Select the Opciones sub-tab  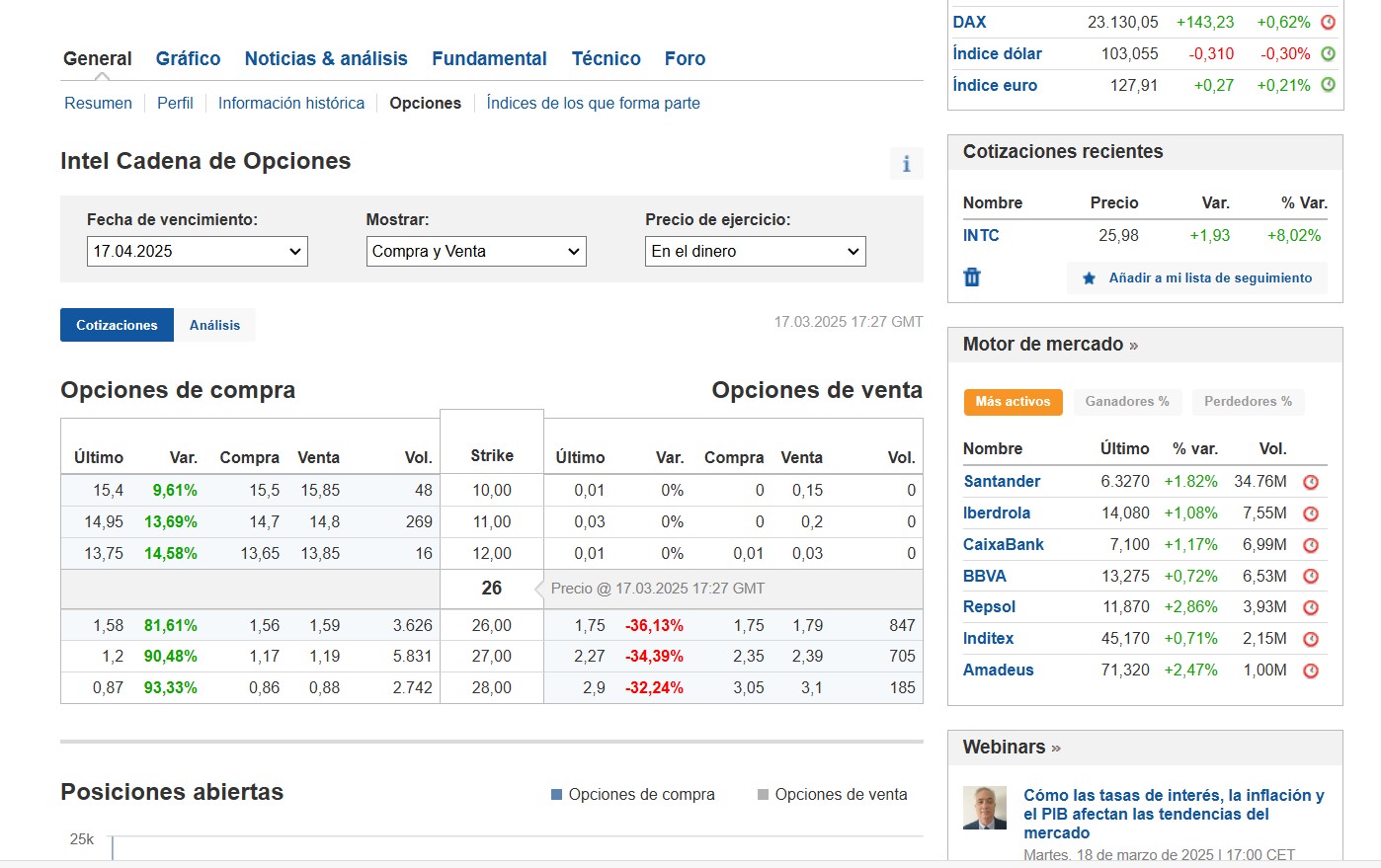click(426, 103)
